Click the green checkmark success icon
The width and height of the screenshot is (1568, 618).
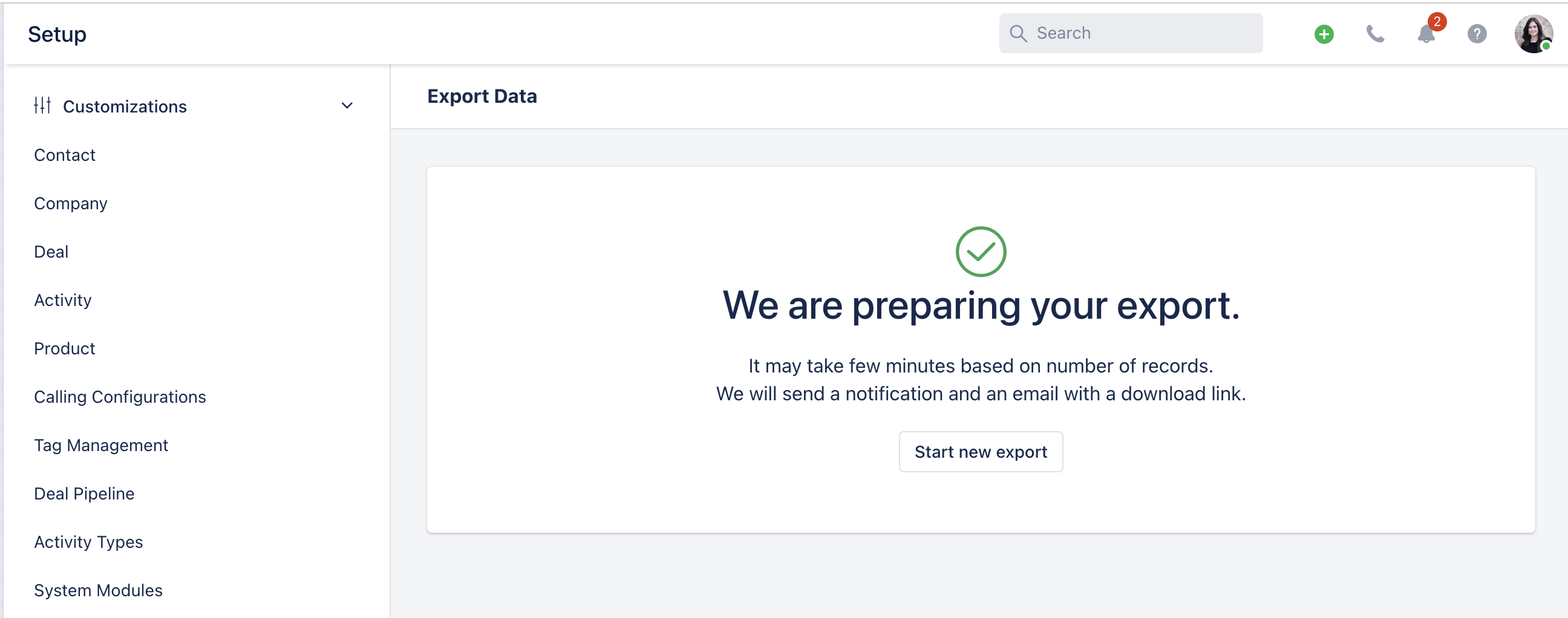981,252
